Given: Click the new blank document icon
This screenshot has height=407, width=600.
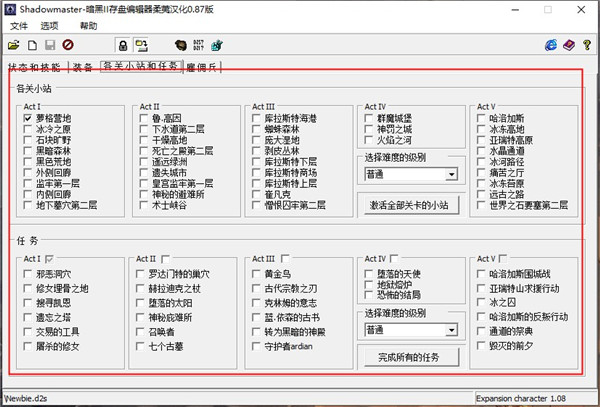Looking at the screenshot, I should click(x=33, y=46).
